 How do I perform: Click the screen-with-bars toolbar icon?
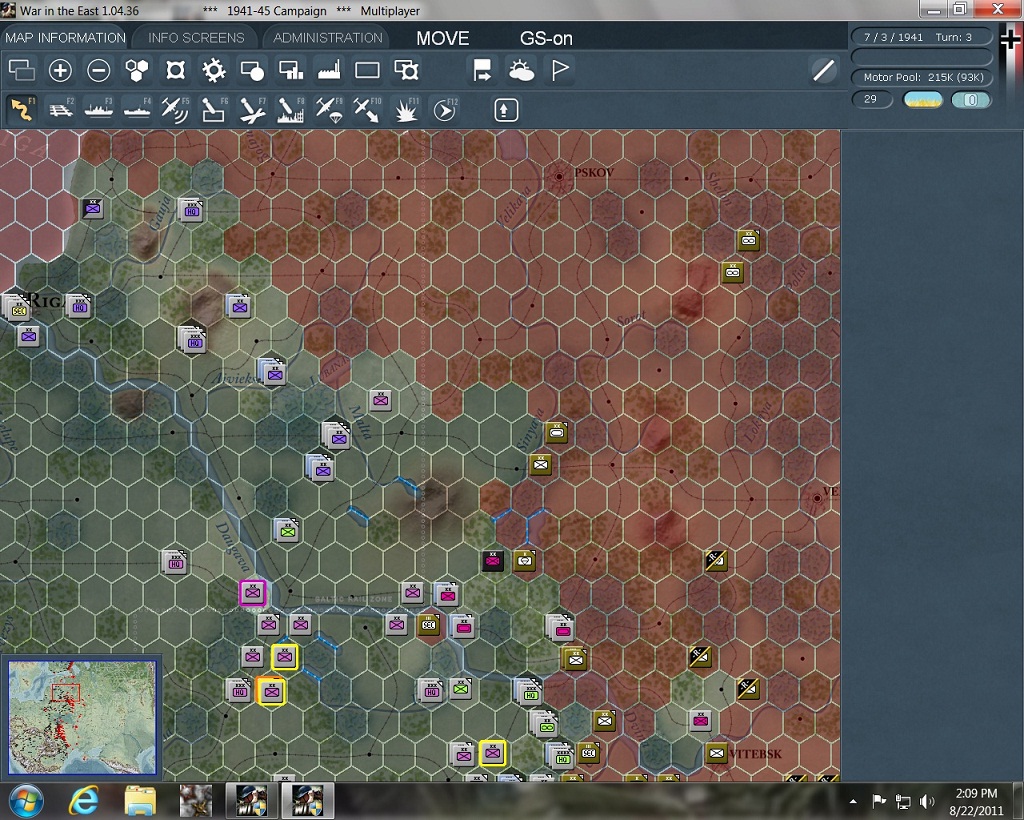(291, 70)
